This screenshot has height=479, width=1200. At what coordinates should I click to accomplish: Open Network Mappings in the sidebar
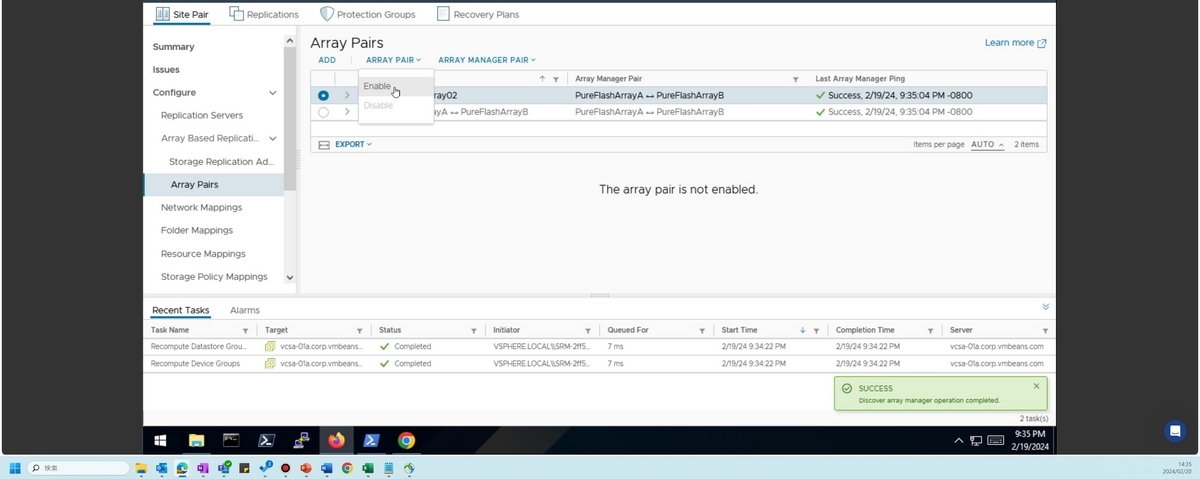click(x=201, y=208)
